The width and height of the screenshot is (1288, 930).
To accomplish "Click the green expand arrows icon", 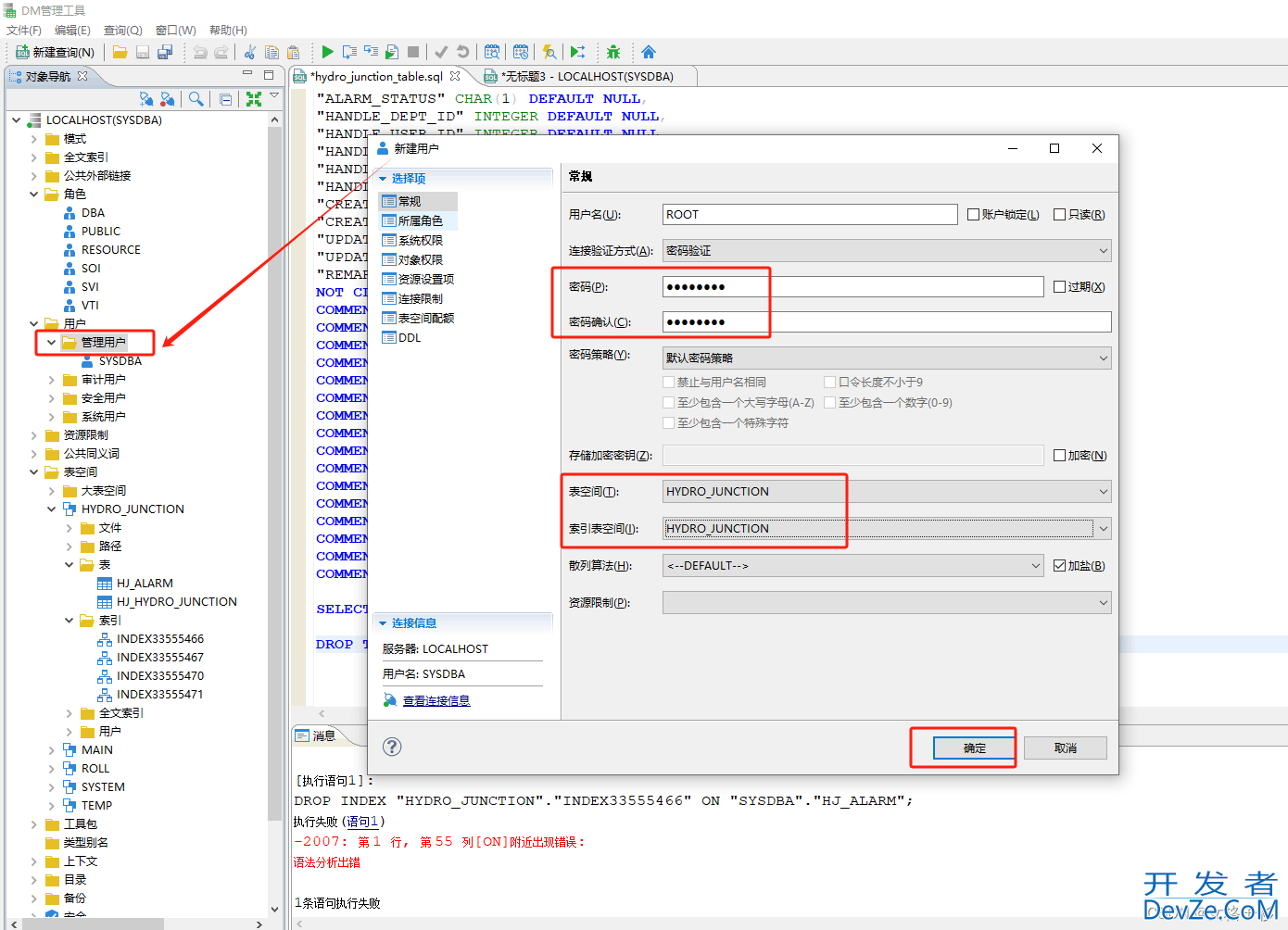I will (x=253, y=98).
